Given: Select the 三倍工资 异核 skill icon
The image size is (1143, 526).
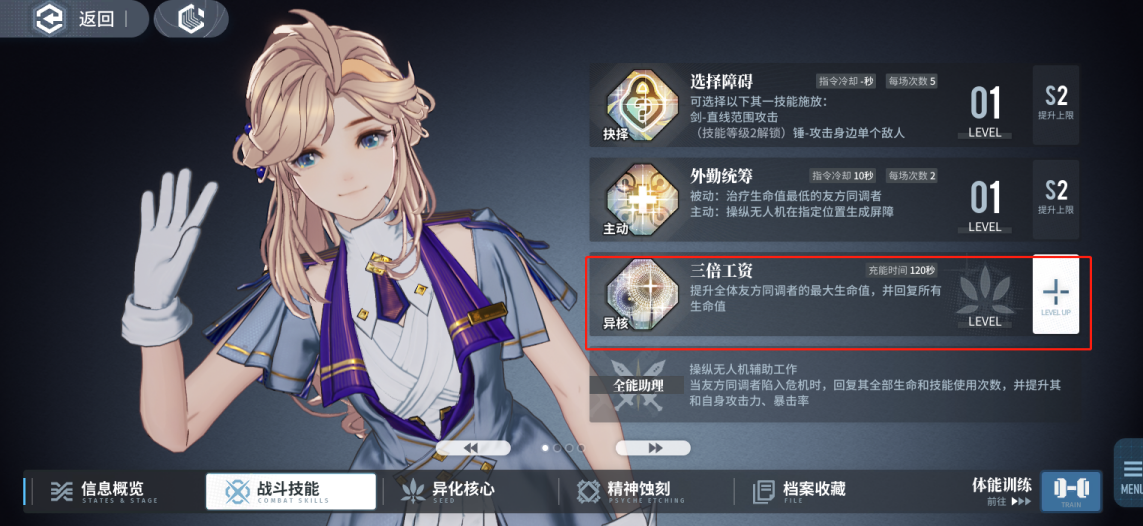Looking at the screenshot, I should point(633,294).
